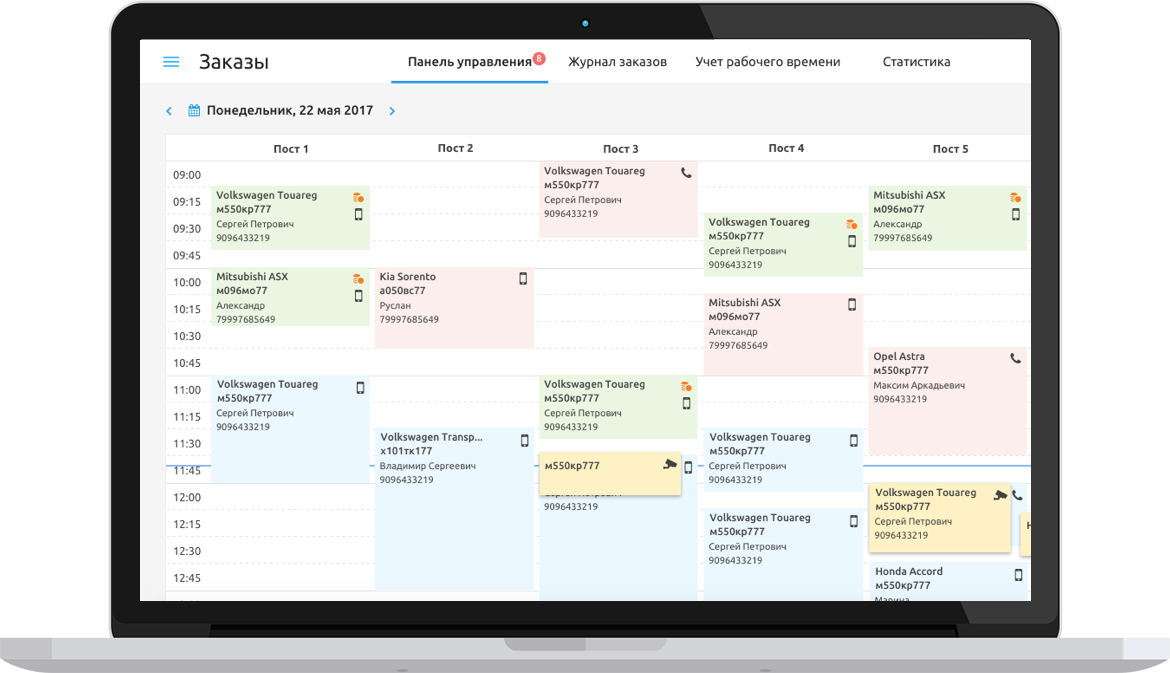Click orange payment icon on green Touareg in Пост 1
The image size is (1170, 673).
pos(358,198)
